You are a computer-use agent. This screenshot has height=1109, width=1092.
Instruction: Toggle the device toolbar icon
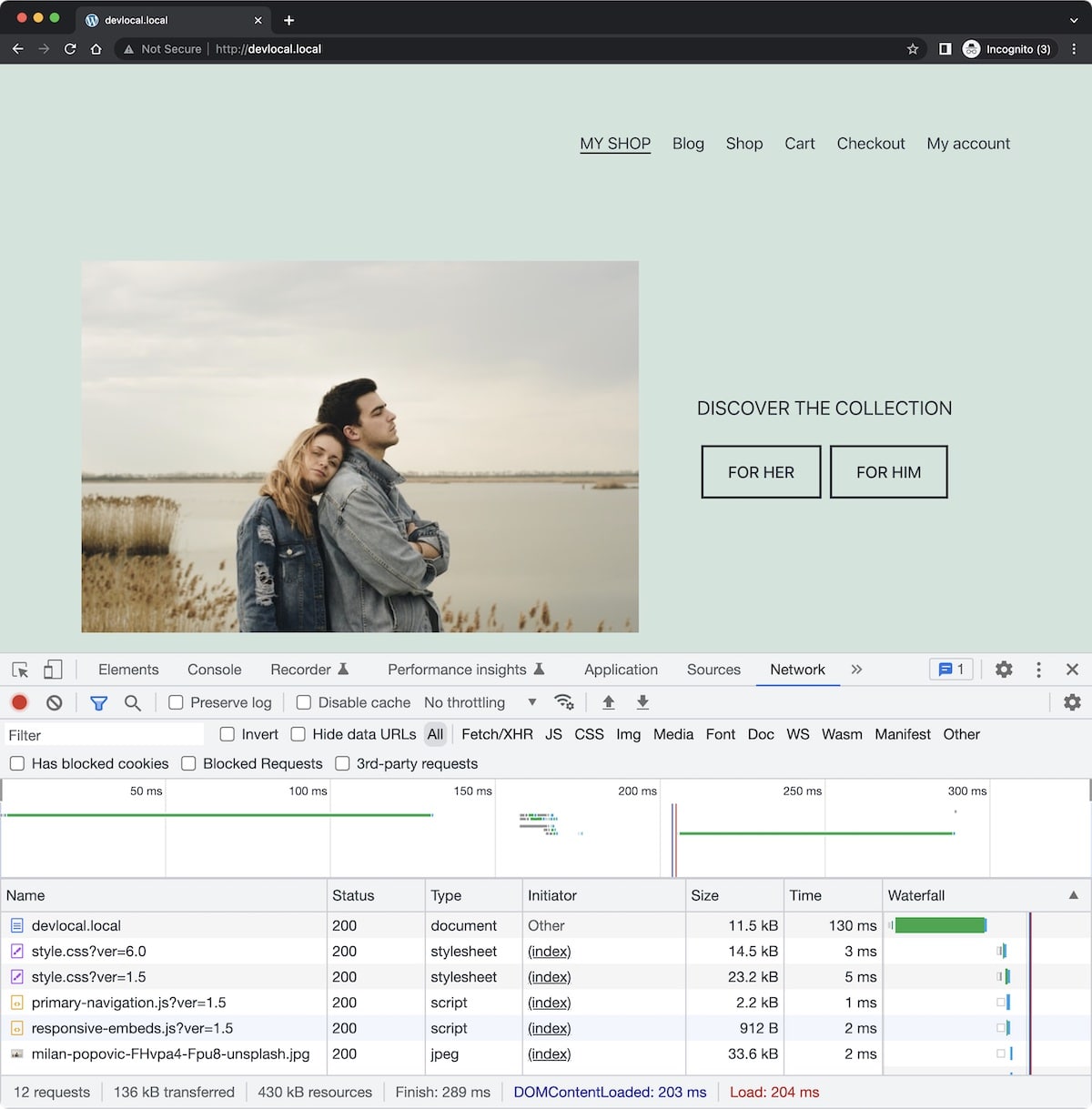point(53,670)
